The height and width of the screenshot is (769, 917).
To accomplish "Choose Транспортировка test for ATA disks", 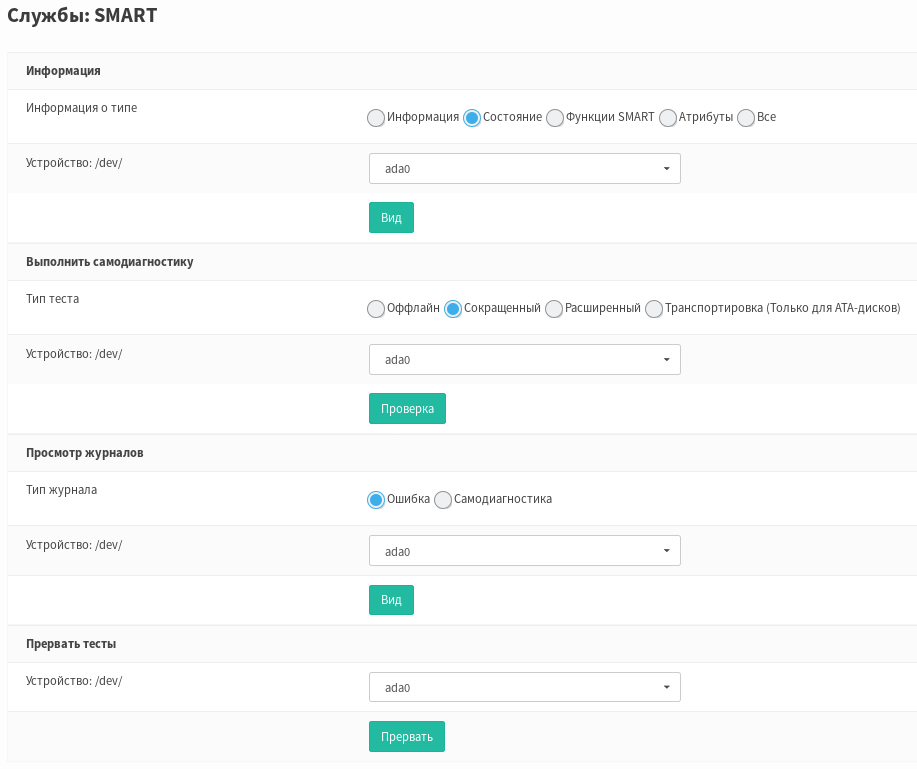I will [x=654, y=309].
